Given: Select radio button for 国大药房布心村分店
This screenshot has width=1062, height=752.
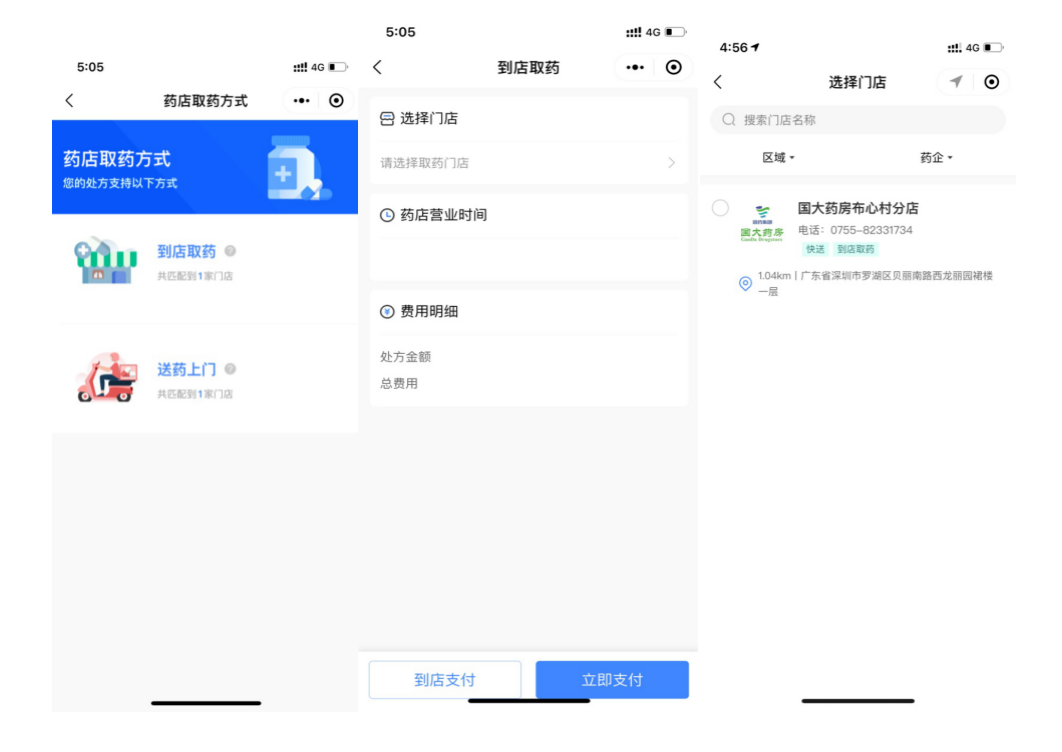Looking at the screenshot, I should pyautogui.click(x=721, y=208).
